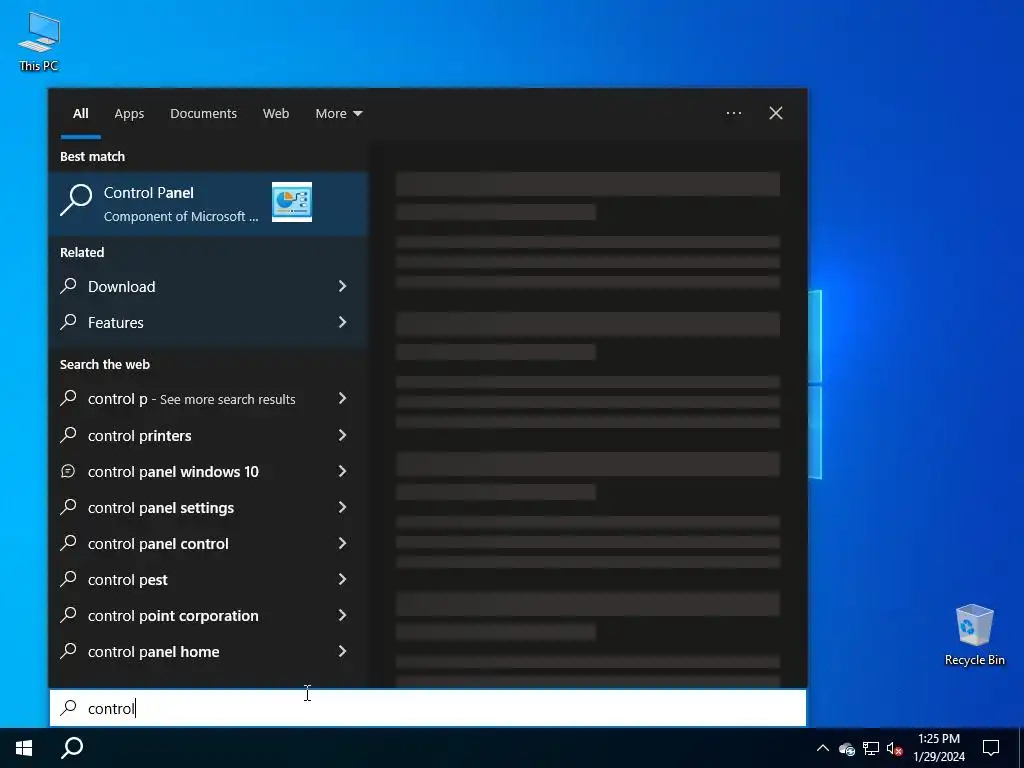
Task: Open the notification center icon
Action: pos(991,748)
